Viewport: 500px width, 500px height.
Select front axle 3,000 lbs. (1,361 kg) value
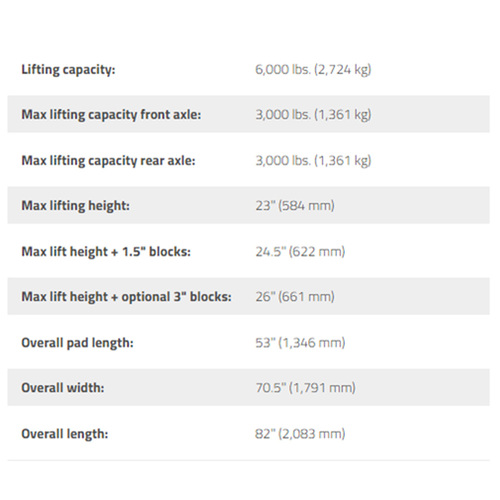click(x=313, y=115)
